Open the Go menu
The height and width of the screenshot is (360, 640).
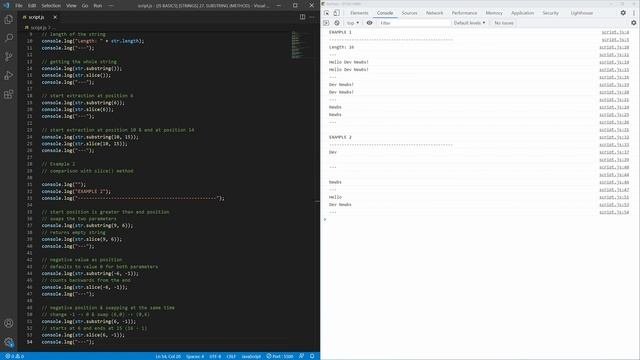pos(85,6)
